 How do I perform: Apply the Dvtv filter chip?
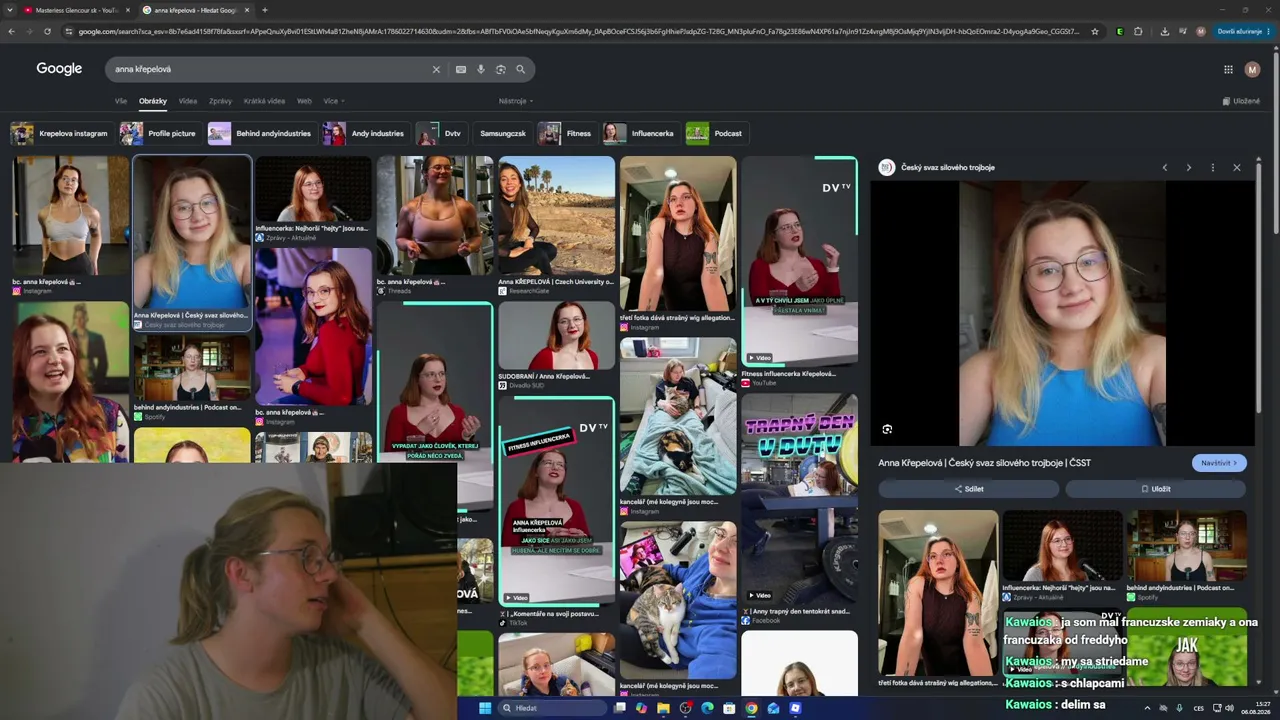click(440, 133)
